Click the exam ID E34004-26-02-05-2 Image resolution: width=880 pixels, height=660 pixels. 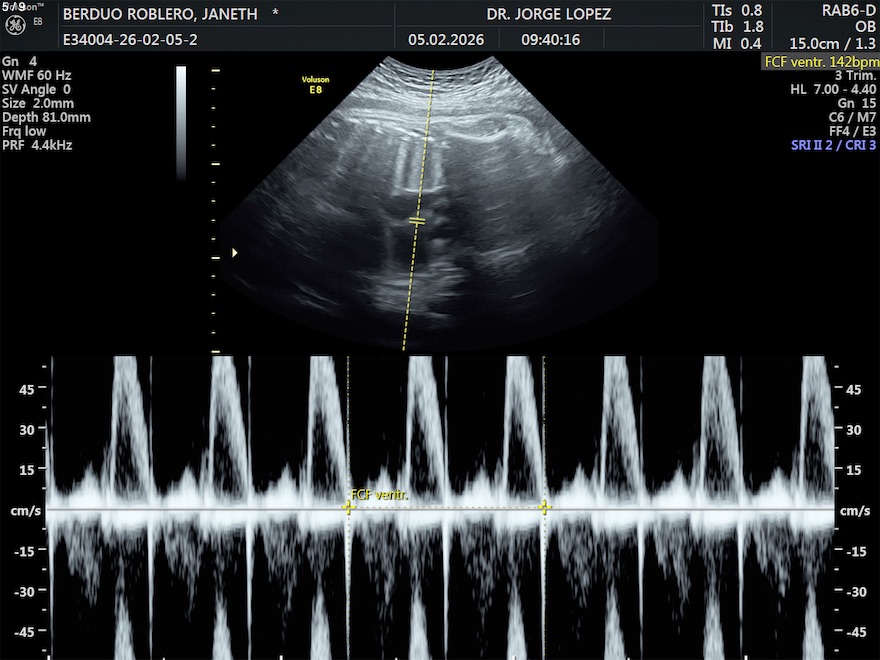(x=130, y=41)
